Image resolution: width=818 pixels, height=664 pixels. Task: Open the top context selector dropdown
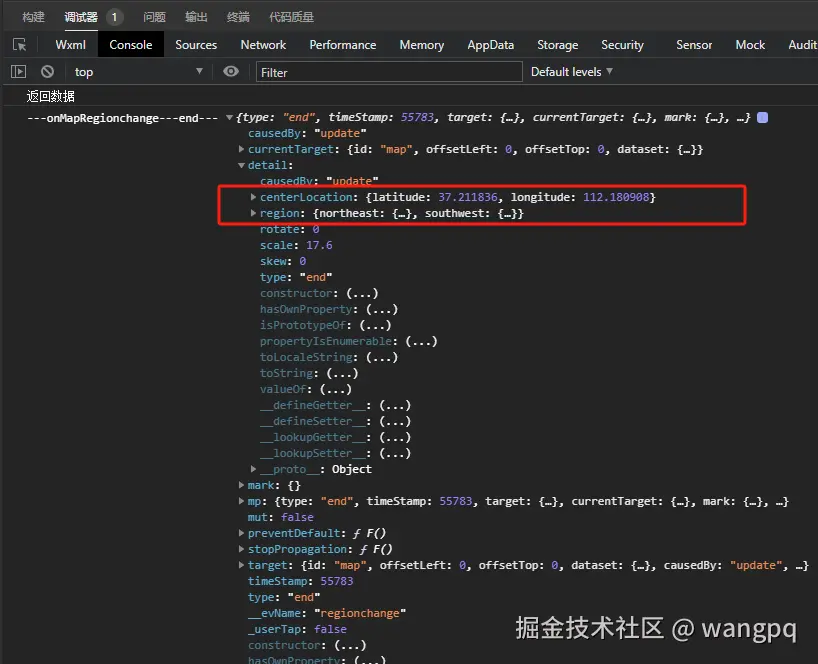tap(138, 71)
